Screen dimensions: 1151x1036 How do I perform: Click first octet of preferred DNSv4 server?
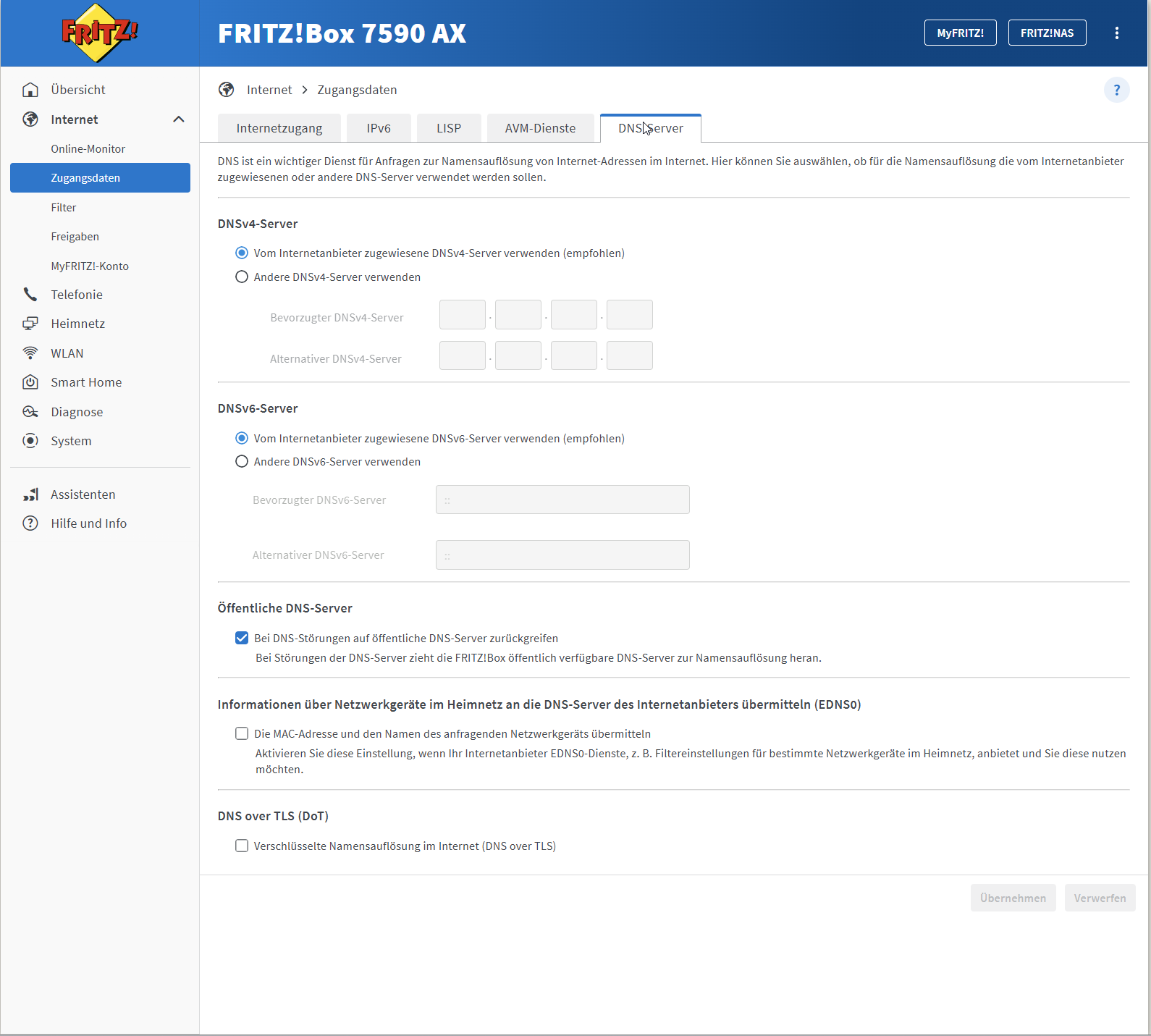pos(463,315)
